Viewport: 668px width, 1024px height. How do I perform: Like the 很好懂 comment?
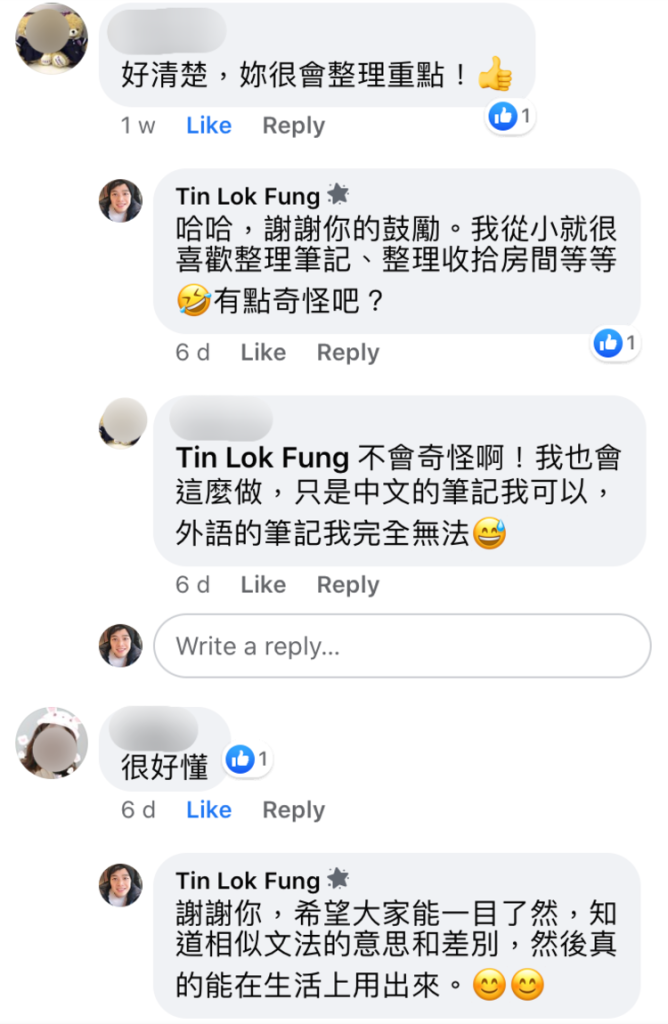coord(208,810)
